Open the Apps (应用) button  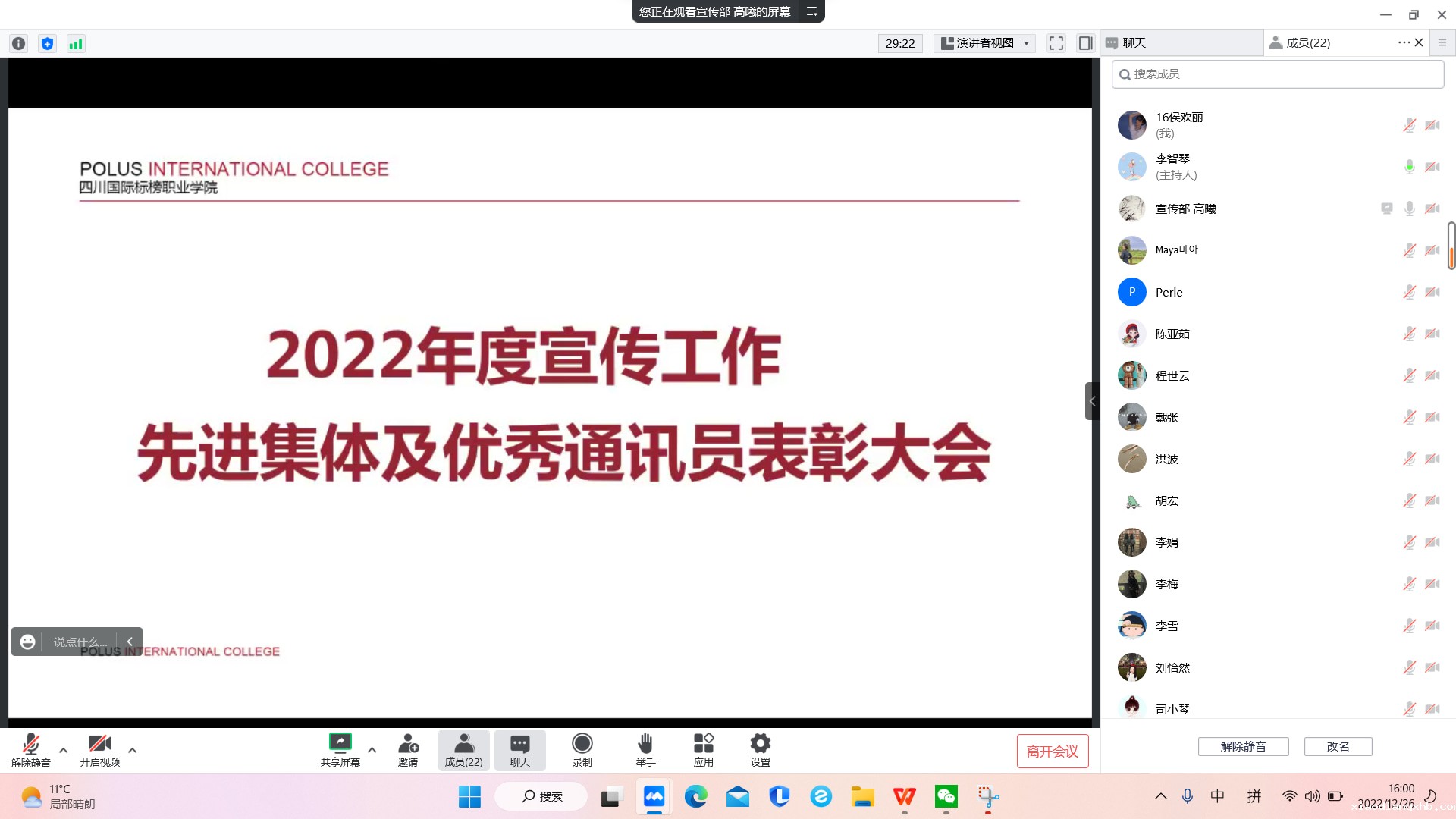[703, 750]
